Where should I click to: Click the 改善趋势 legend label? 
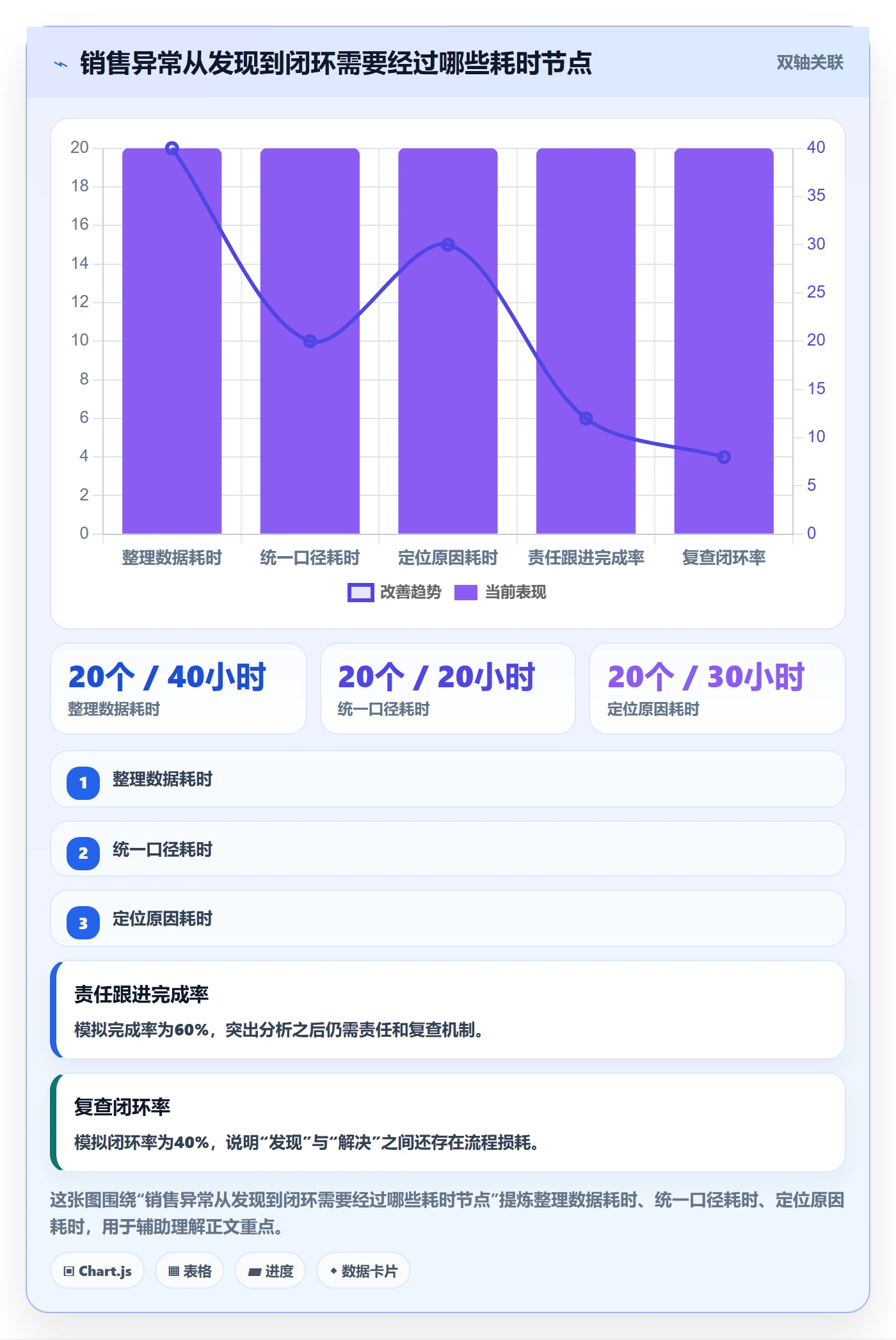tap(411, 593)
